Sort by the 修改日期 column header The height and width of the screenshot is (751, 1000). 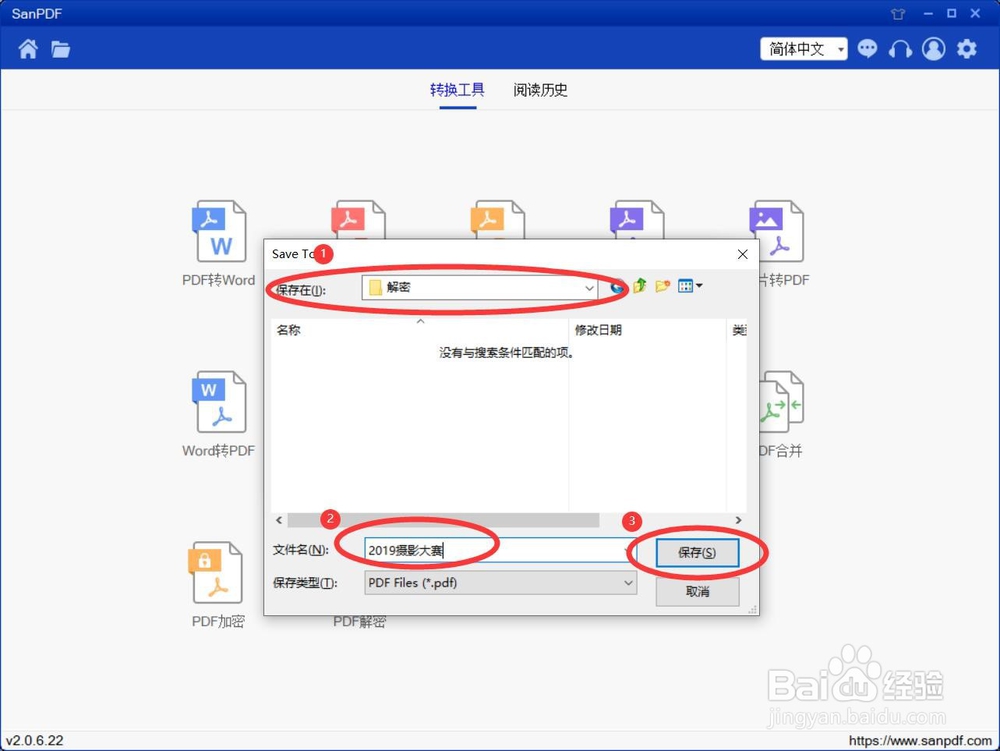coord(647,330)
